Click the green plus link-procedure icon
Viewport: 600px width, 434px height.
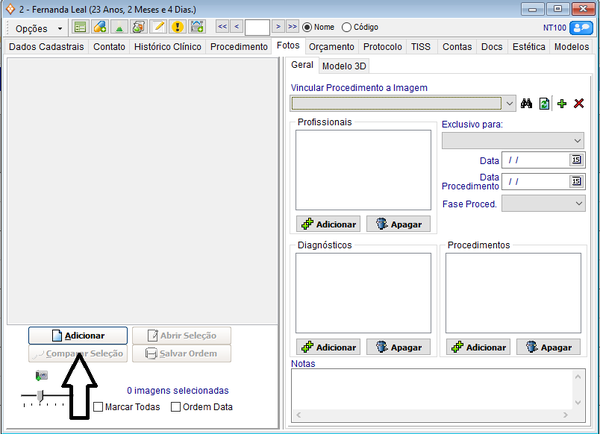click(x=562, y=103)
